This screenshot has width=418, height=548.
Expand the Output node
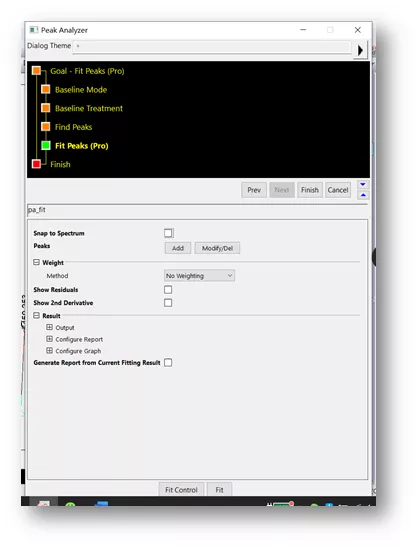pos(50,327)
